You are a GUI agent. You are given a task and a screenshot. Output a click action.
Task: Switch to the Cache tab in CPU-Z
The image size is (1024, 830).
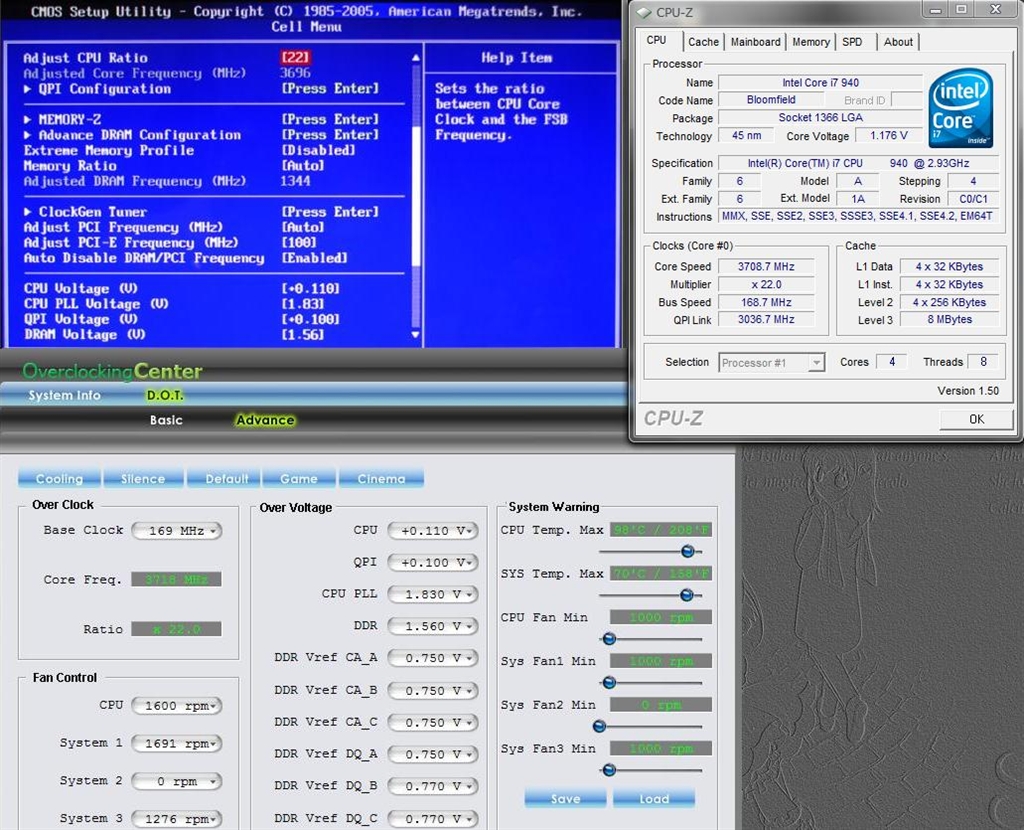[x=703, y=42]
